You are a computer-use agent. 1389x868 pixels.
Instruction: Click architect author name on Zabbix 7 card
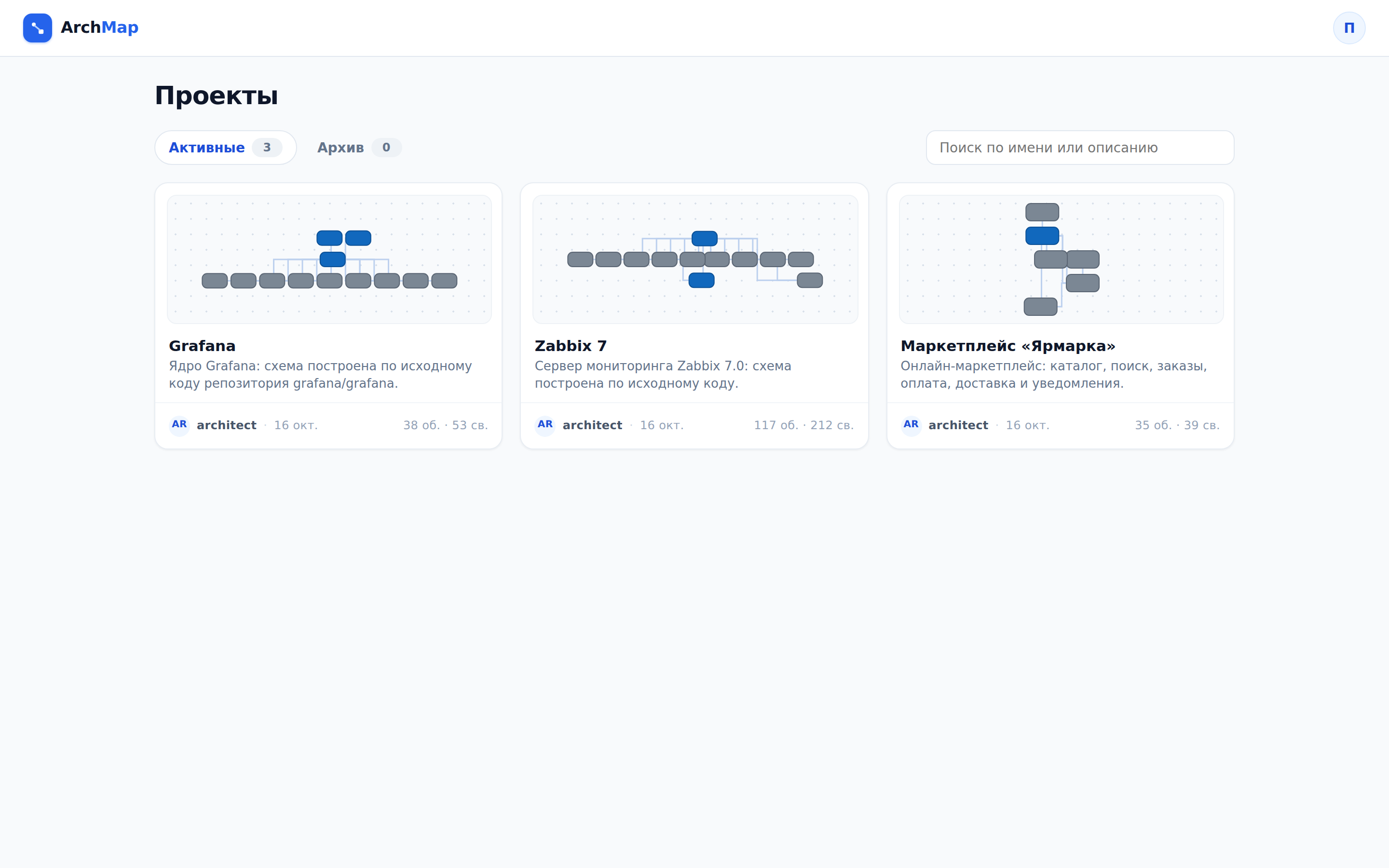[x=592, y=425]
